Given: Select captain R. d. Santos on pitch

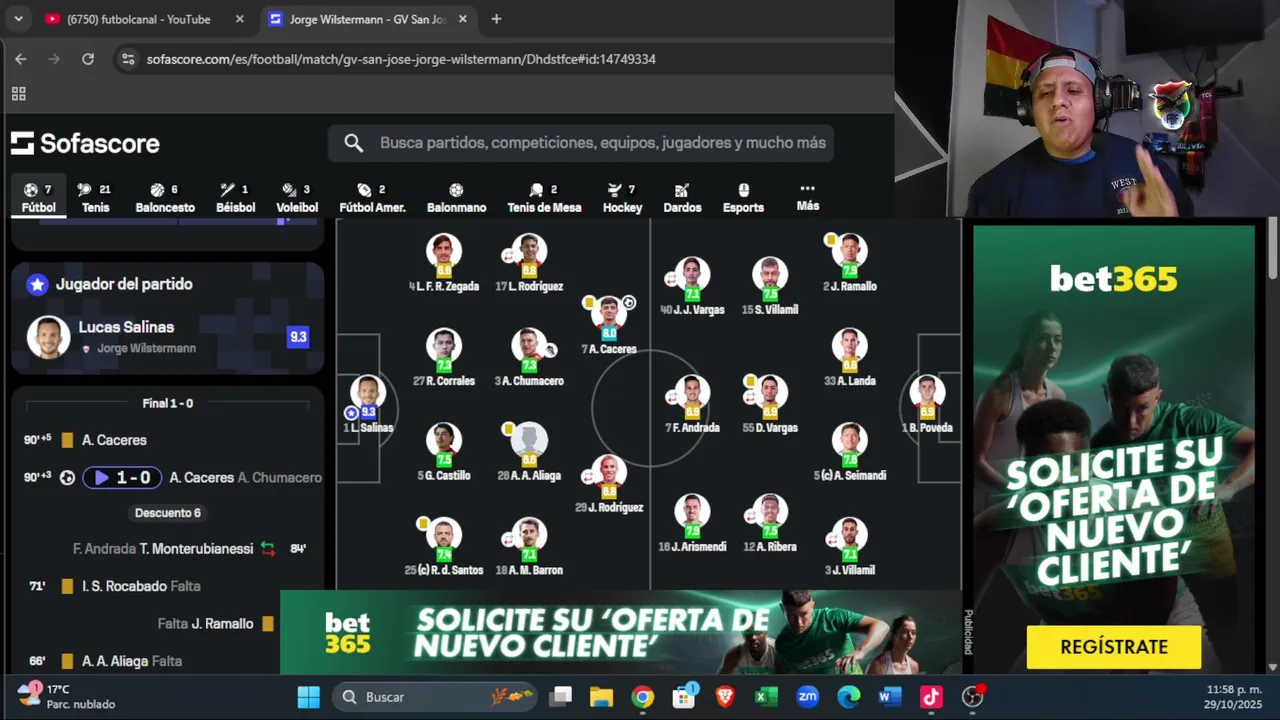Looking at the screenshot, I should tap(444, 547).
